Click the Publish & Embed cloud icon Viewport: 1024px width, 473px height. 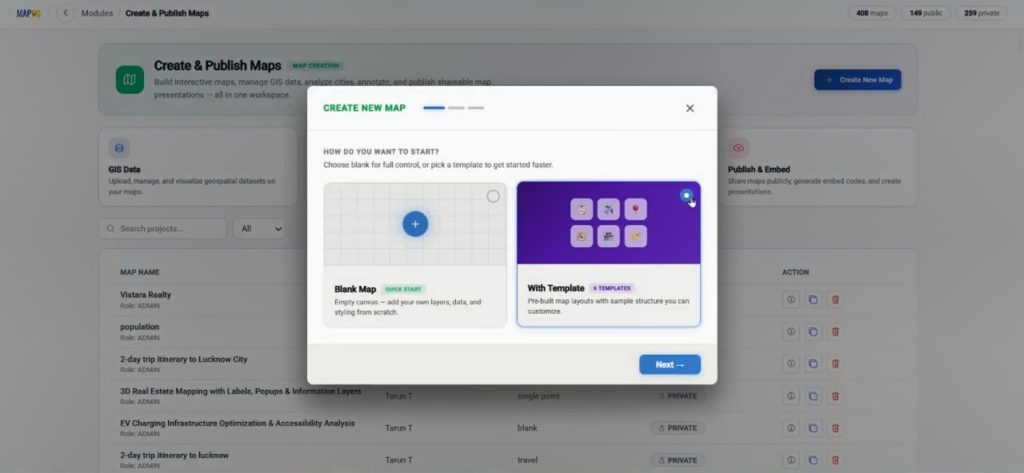(739, 148)
